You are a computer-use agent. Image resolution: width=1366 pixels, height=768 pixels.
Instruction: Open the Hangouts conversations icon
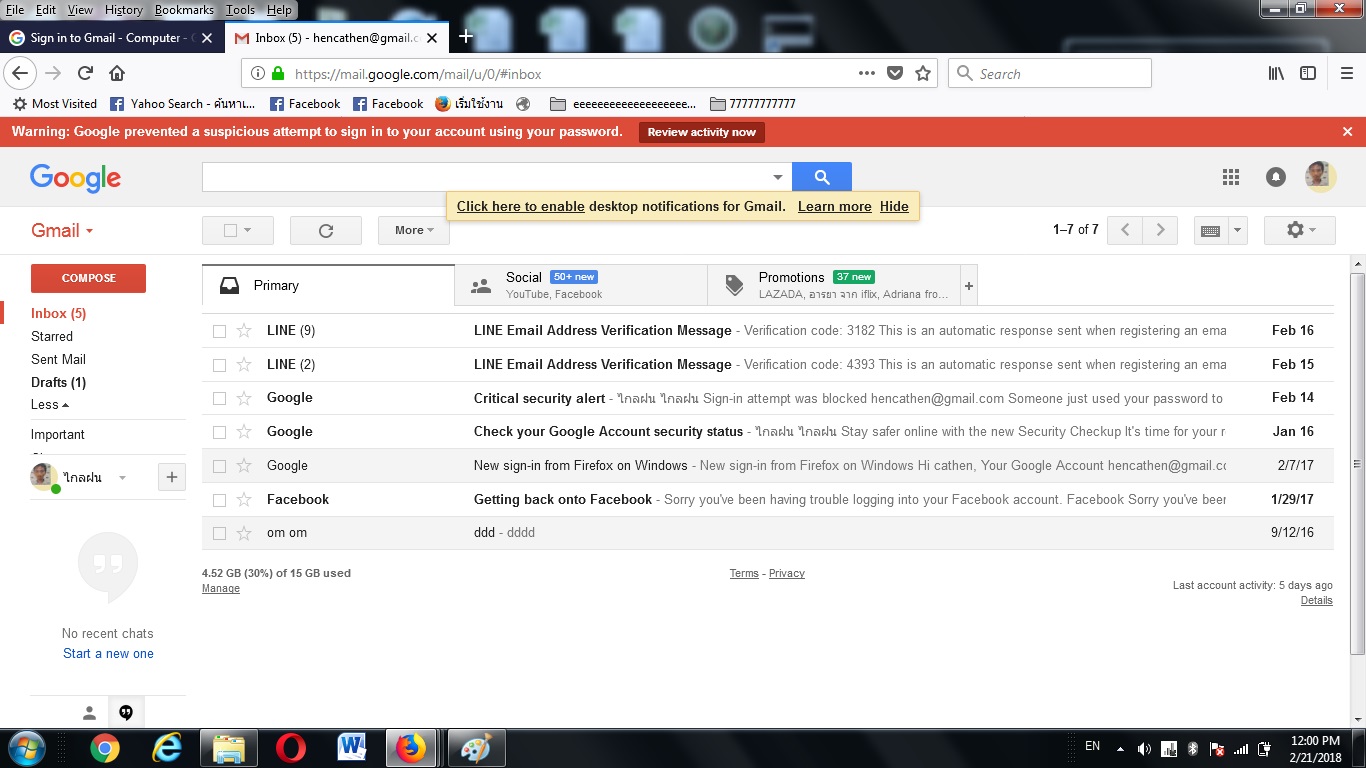click(x=126, y=712)
